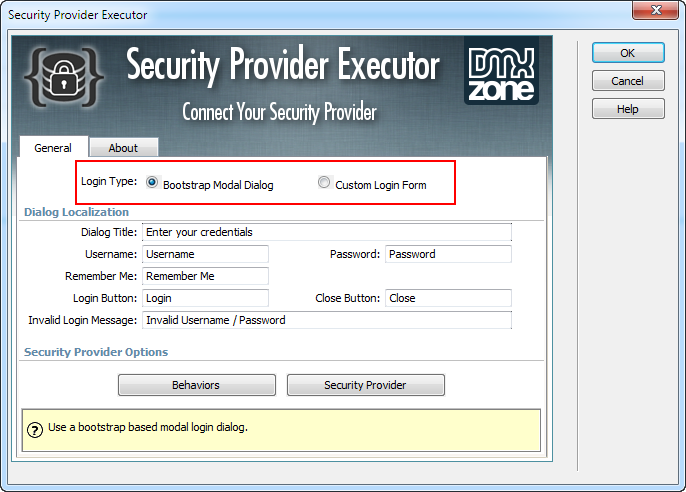Viewport: 686px width, 492px height.
Task: Click the 'Remember Me:' label
Action: (101, 276)
